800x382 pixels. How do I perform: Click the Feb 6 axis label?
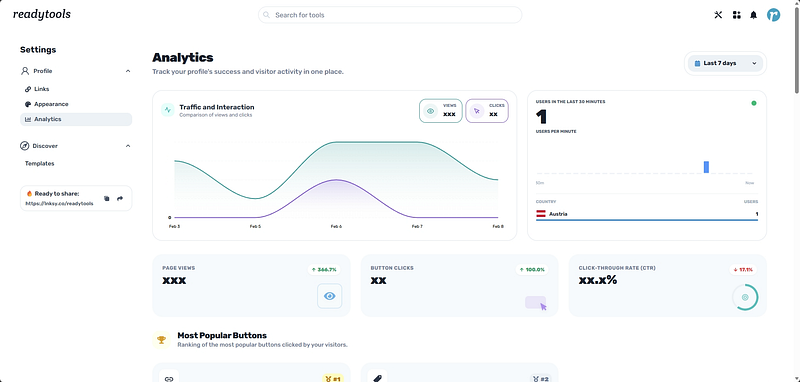(x=336, y=226)
